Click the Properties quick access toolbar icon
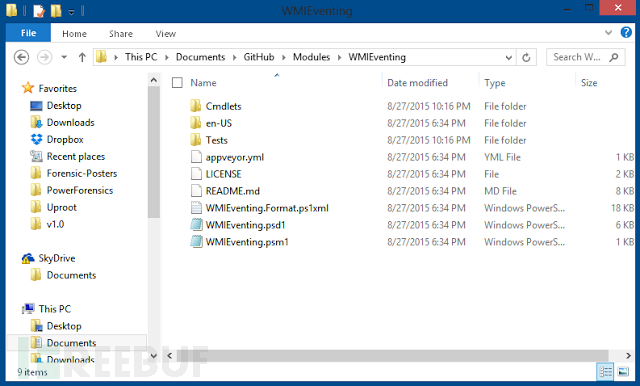 39,11
